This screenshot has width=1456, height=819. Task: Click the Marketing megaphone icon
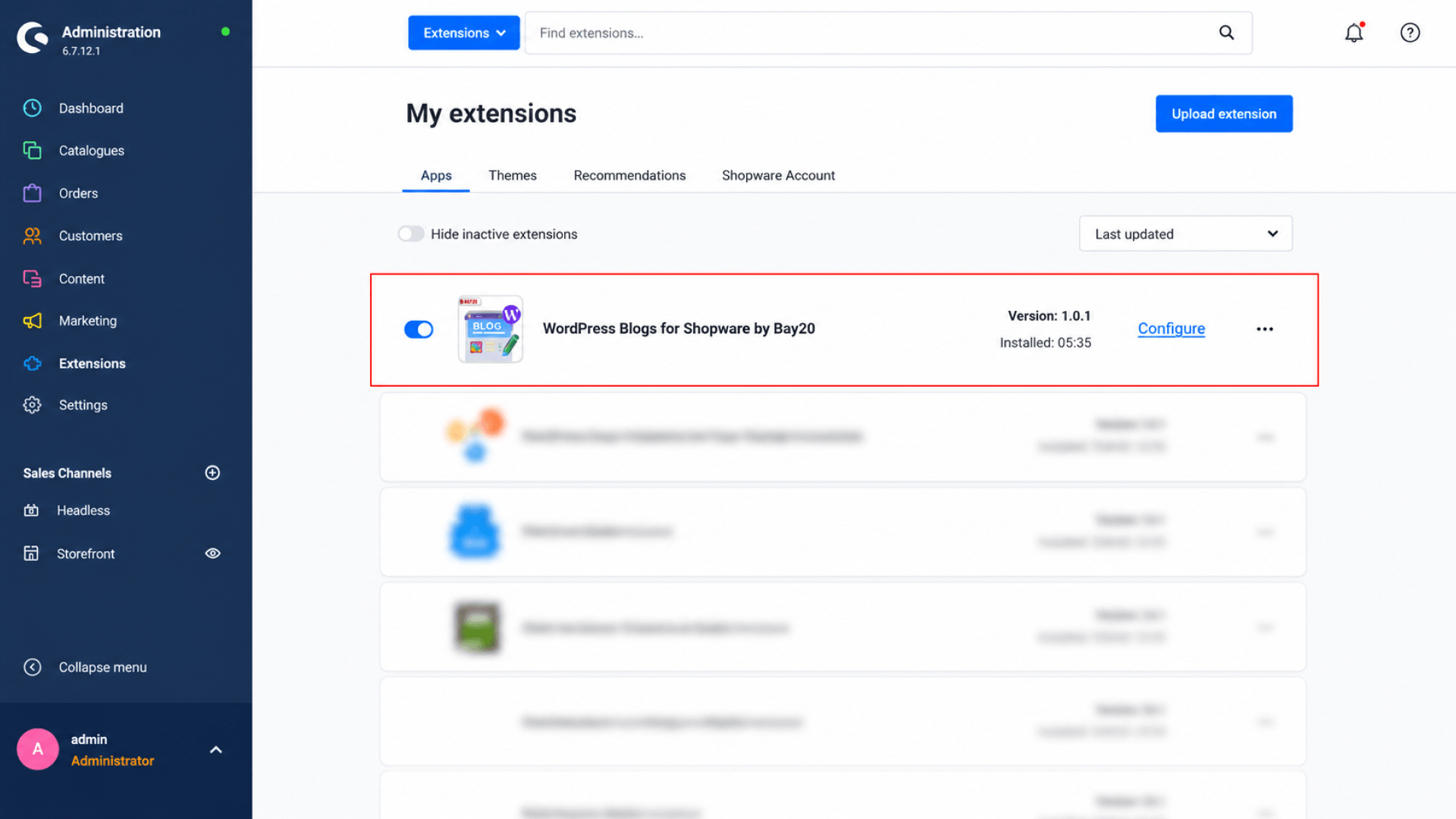click(32, 321)
